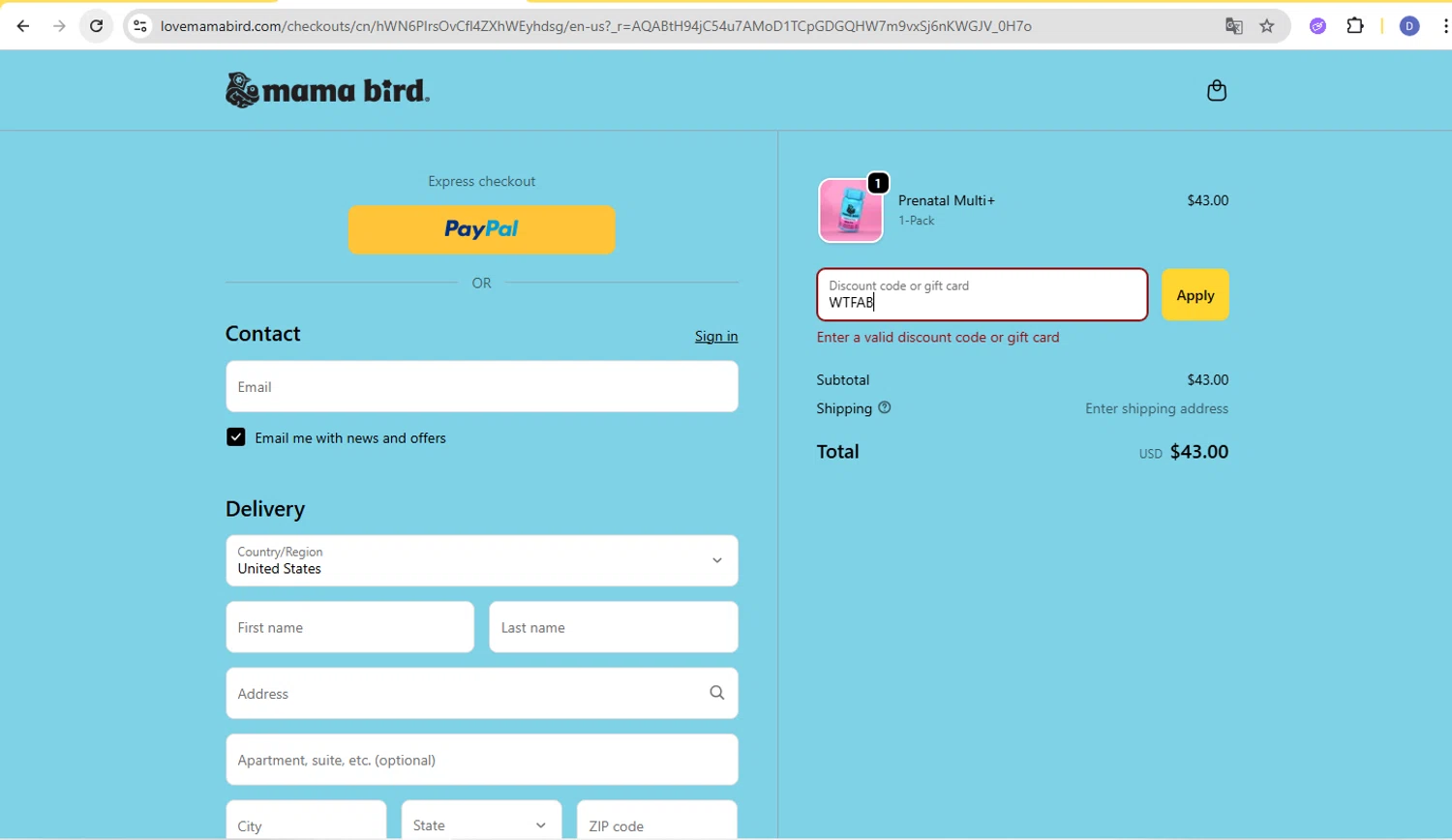Screen dimensions: 1452x840
Task: Open the shopping bag cart icon
Action: [1217, 90]
